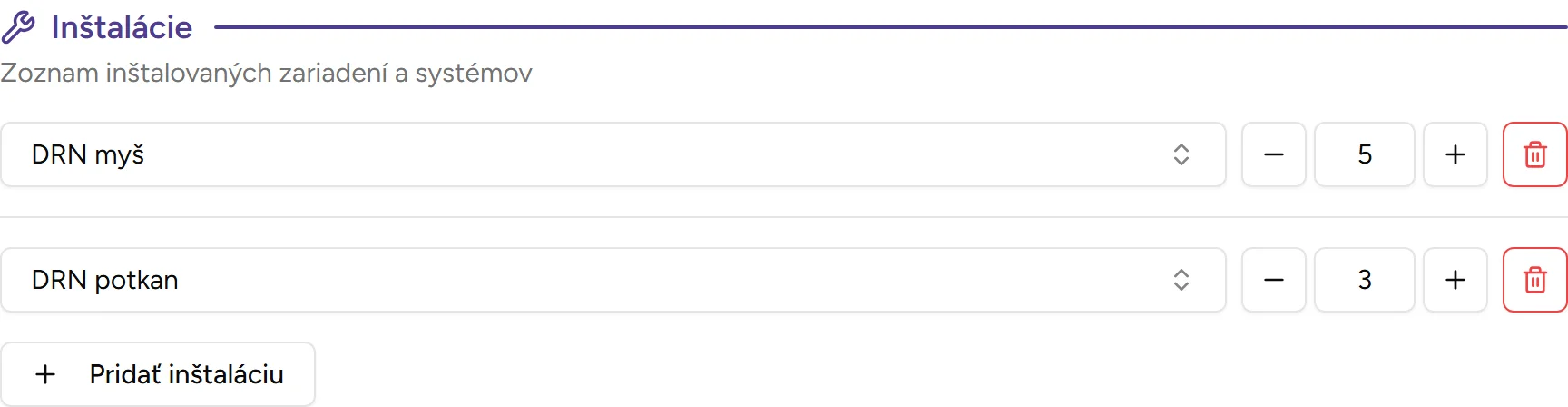Focus the quantity field showing 5
Viewport: 1568px width, 407px height.
(x=1364, y=154)
